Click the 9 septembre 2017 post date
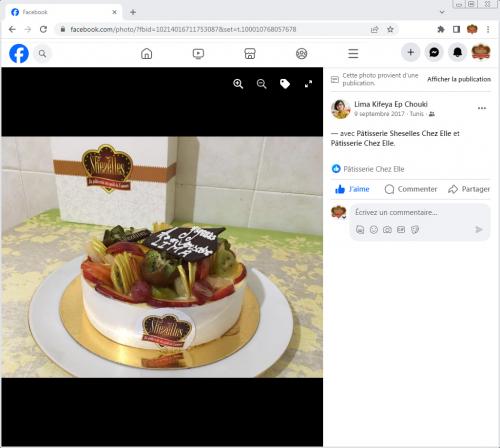 [379, 114]
